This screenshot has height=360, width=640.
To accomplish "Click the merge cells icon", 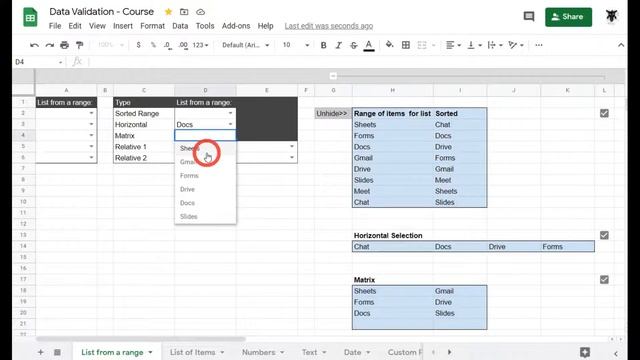I will [x=422, y=45].
